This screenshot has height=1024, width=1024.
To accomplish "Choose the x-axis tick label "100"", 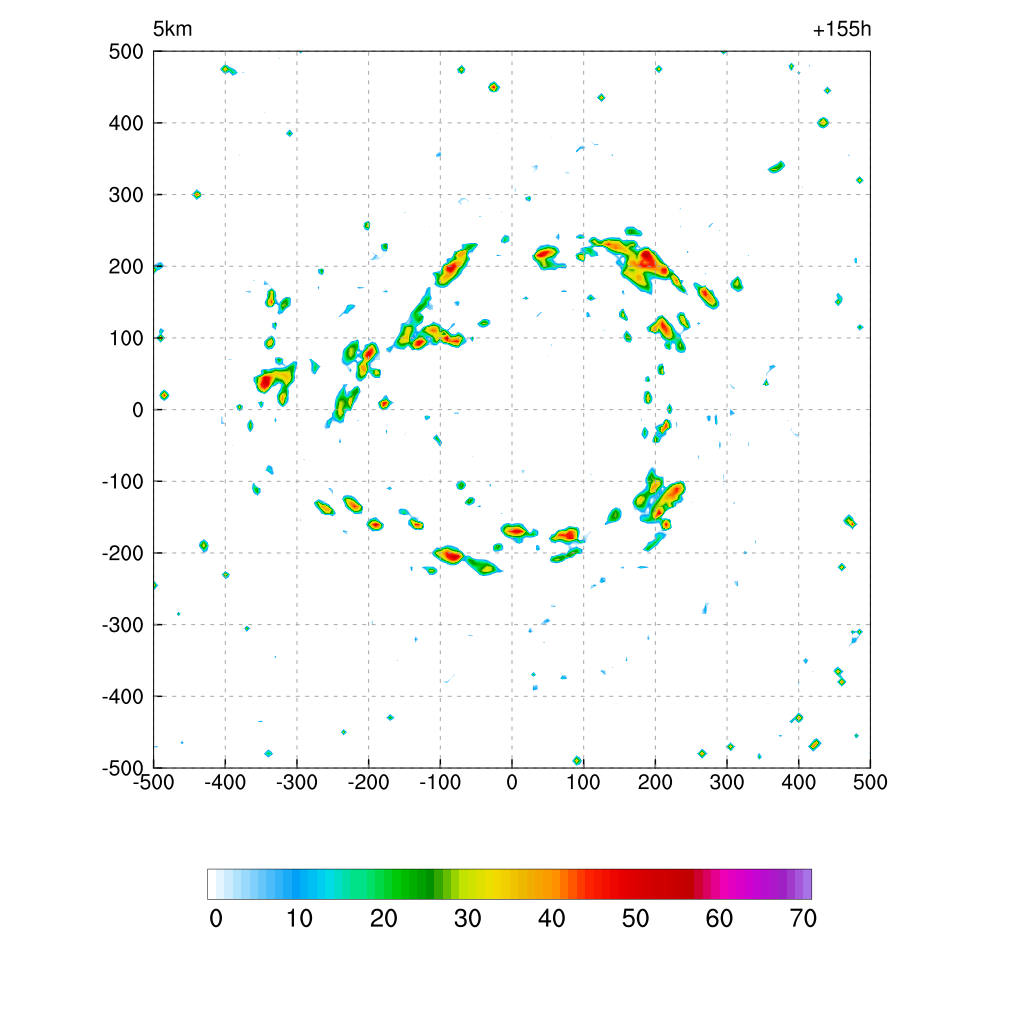I will pos(583,782).
